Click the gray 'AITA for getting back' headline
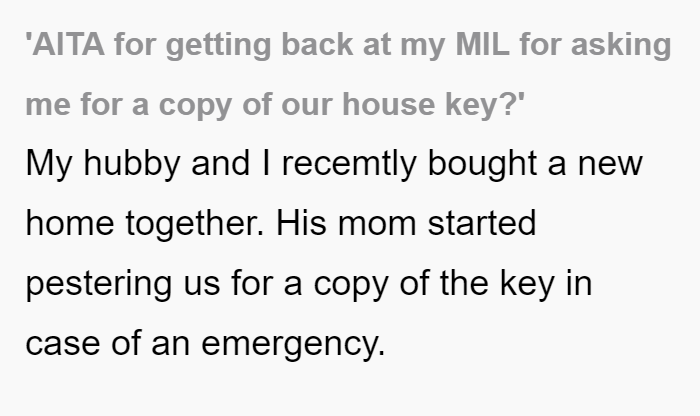 348,75
